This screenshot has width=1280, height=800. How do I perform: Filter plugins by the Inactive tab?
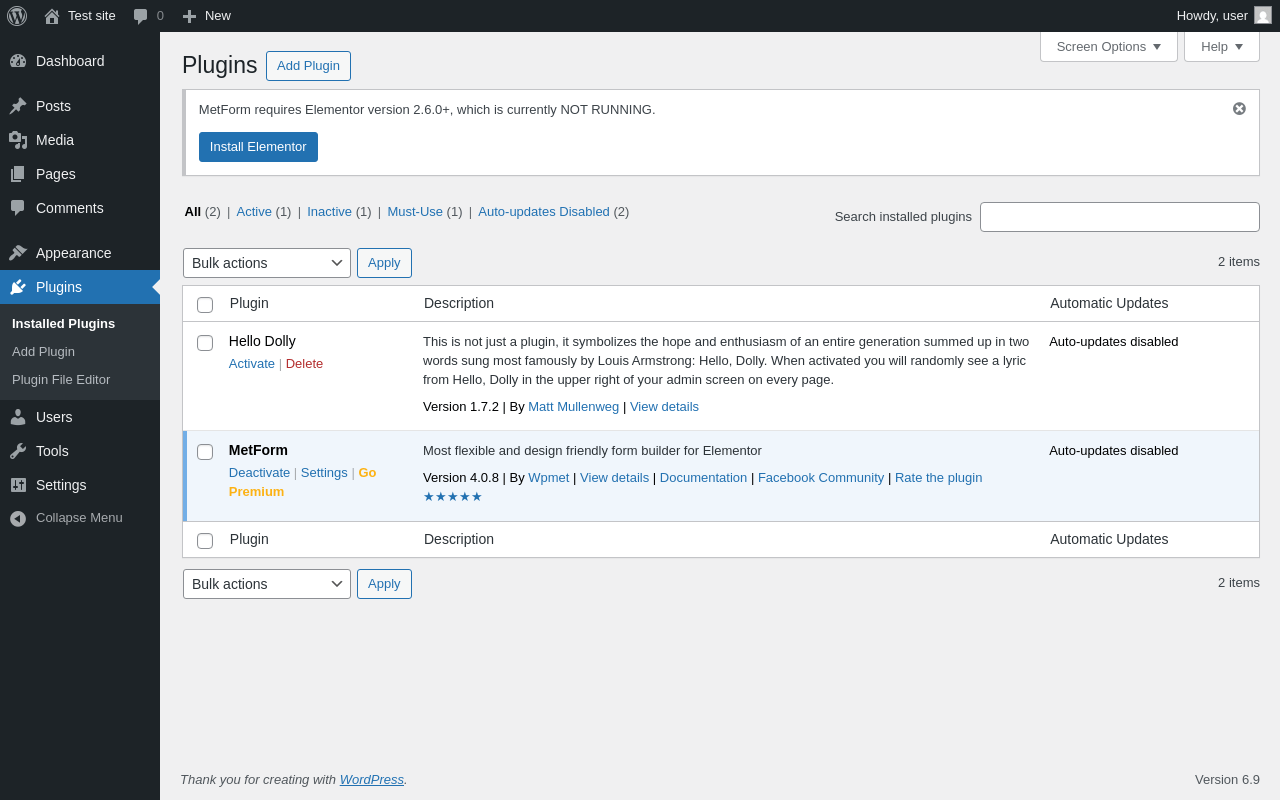click(x=329, y=211)
